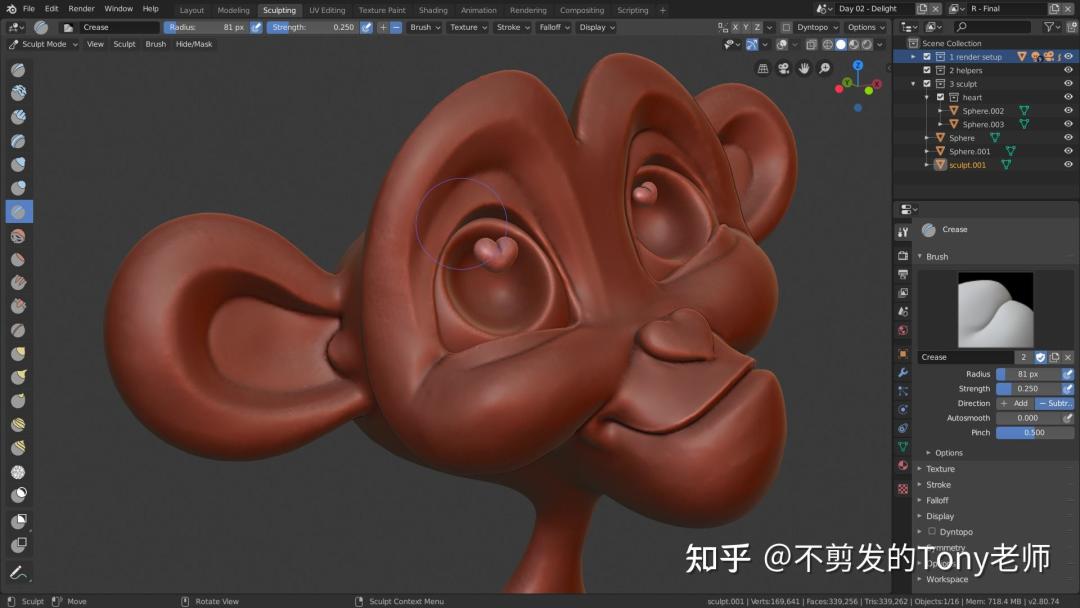Select the Fill brush tool
1080x608 pixels.
(x=19, y=283)
